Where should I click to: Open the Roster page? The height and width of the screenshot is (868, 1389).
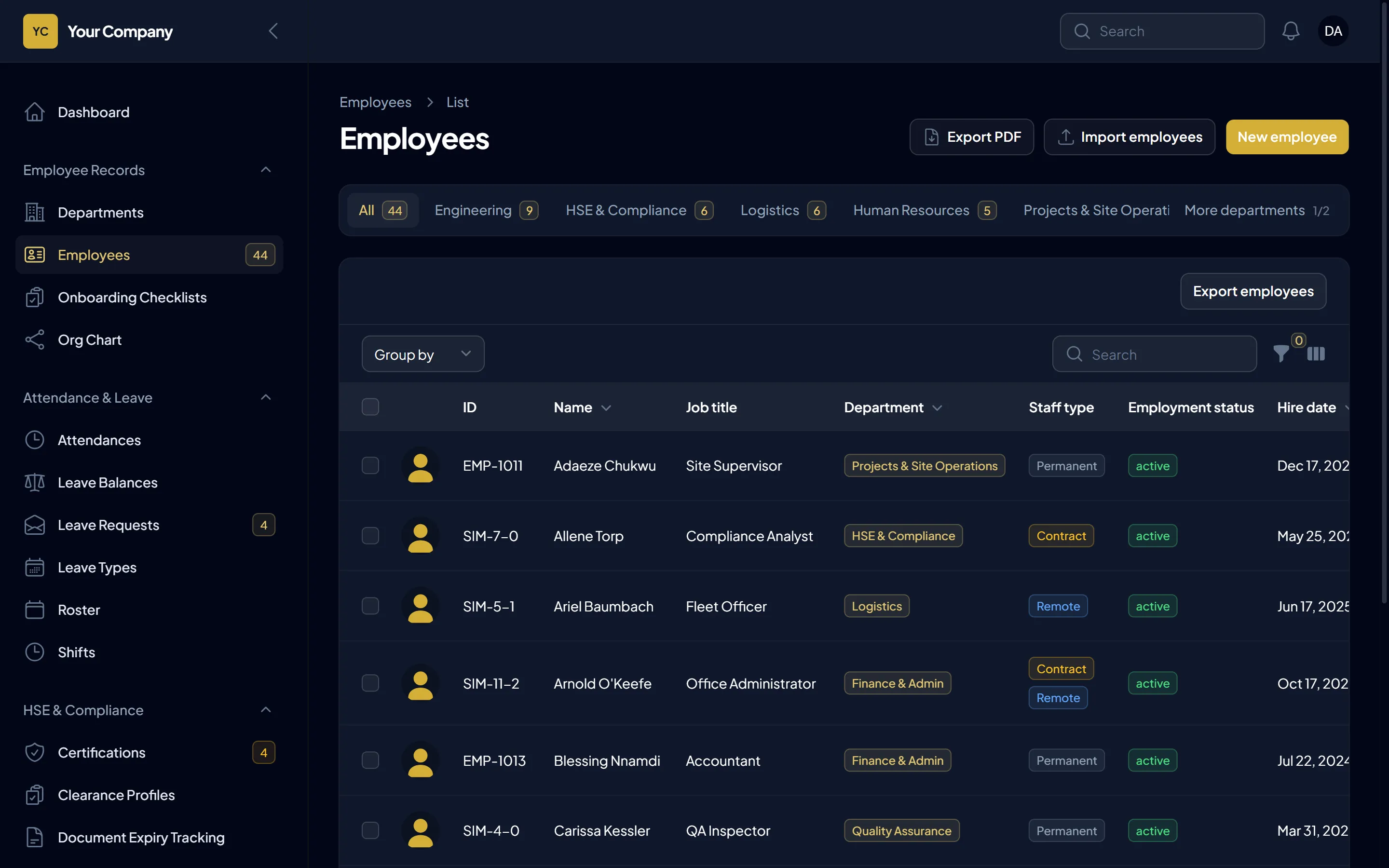pos(149,610)
